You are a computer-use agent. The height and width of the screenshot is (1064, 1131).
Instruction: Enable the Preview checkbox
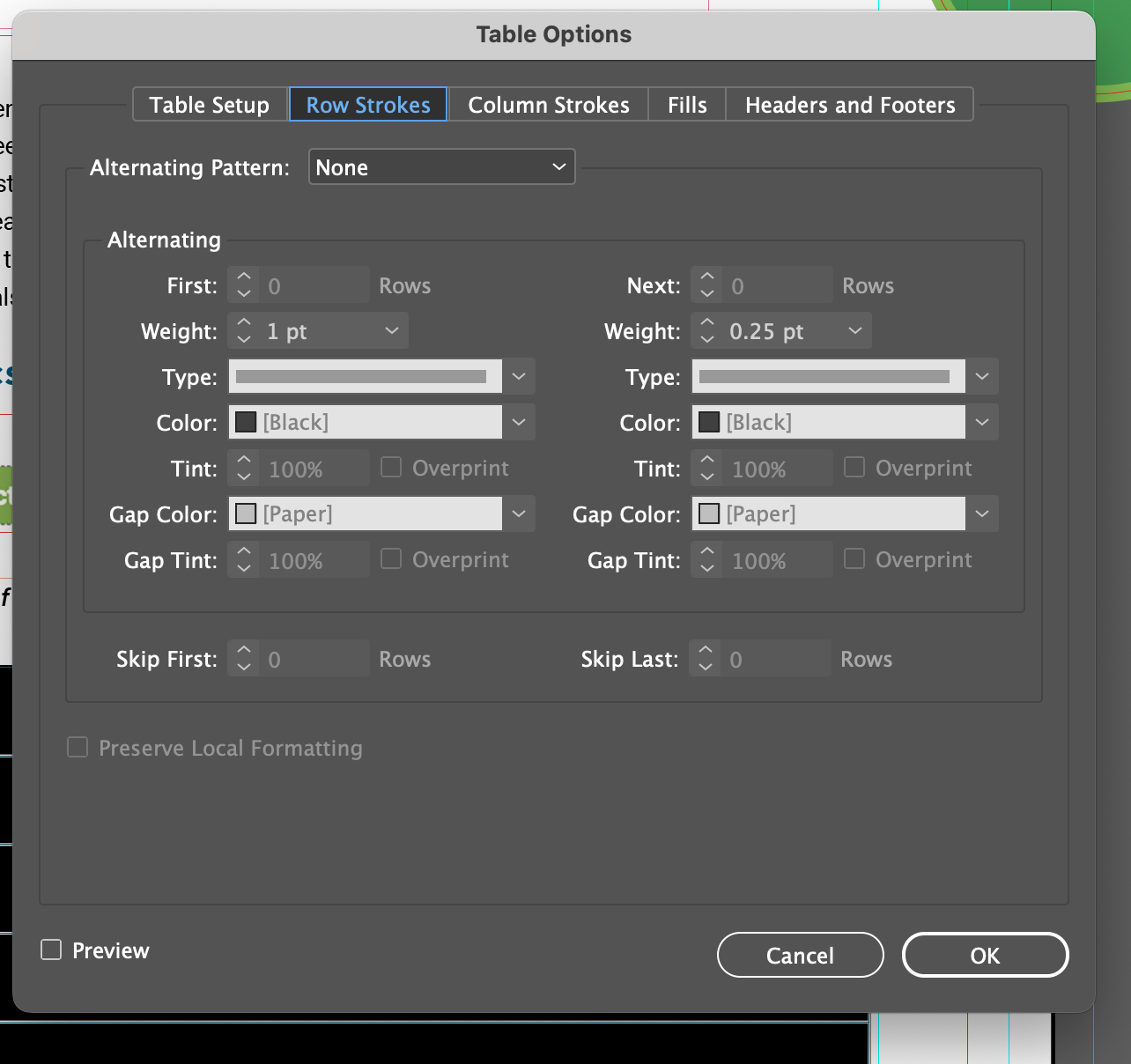pyautogui.click(x=52, y=949)
